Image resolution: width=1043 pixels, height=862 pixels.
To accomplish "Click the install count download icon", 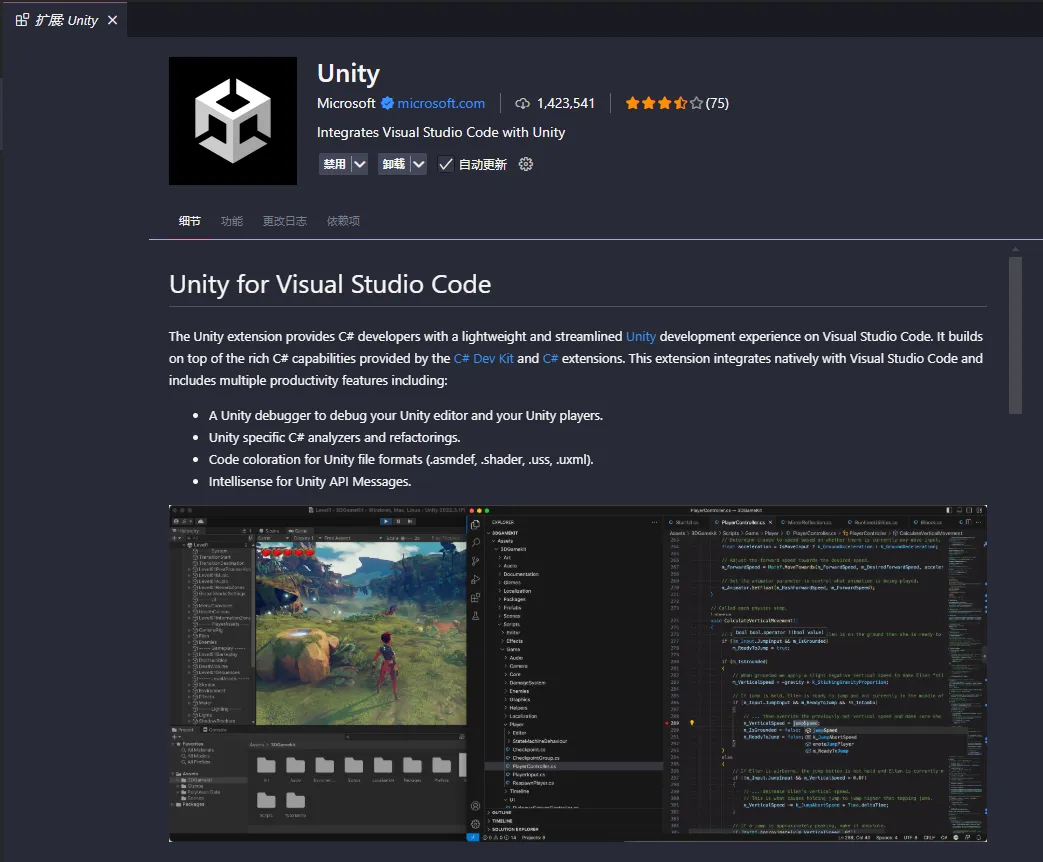I will pos(522,103).
